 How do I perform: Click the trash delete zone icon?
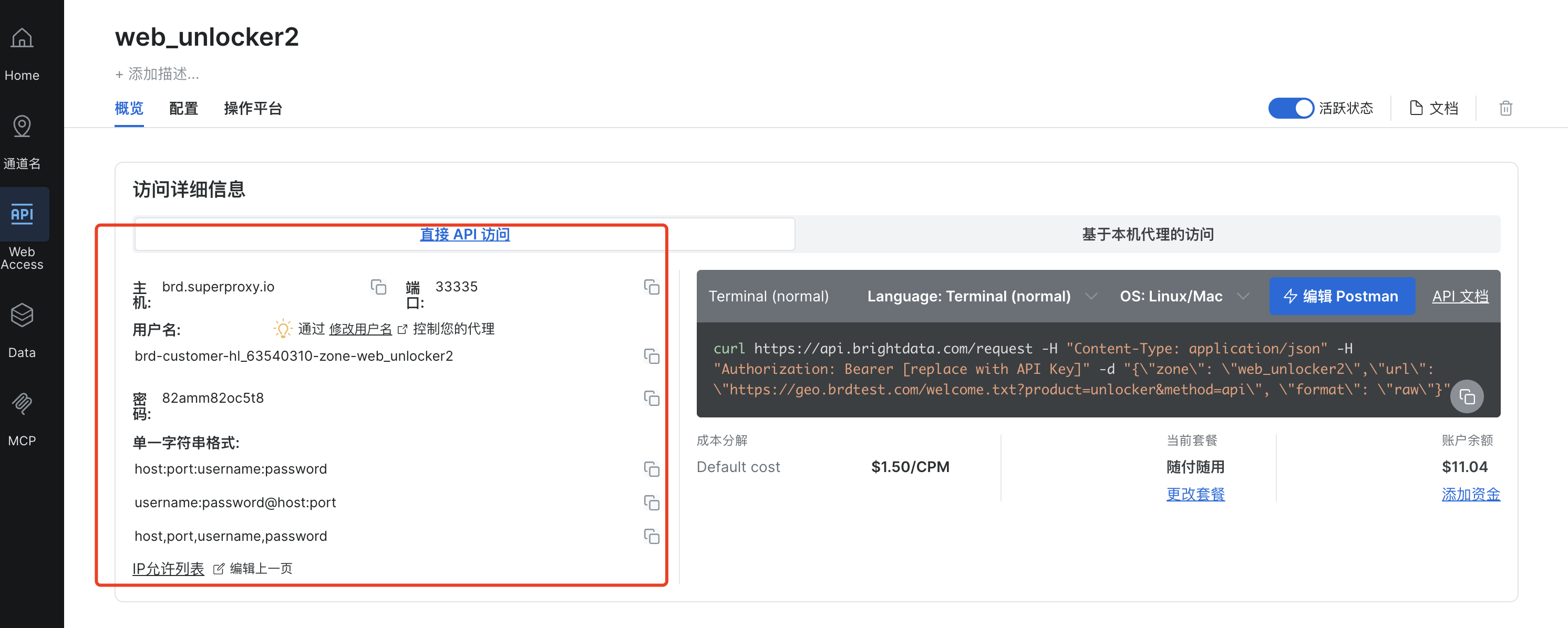click(x=1505, y=108)
